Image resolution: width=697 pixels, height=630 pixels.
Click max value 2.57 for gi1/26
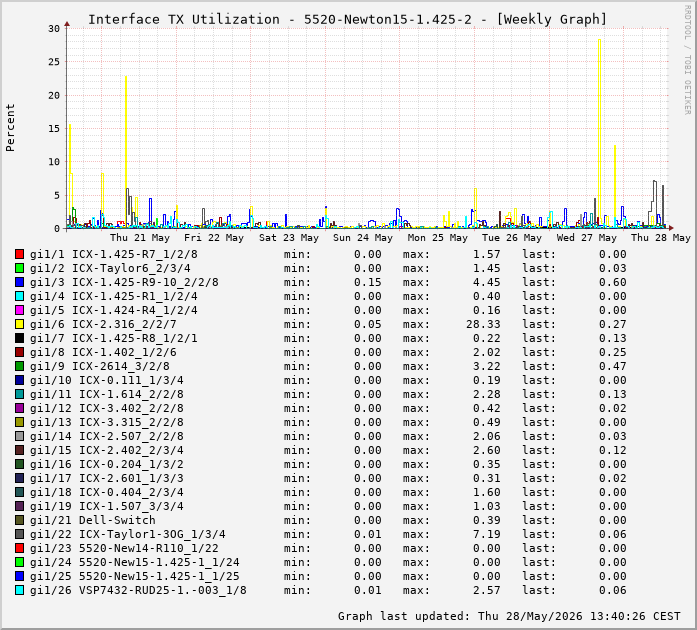click(x=487, y=590)
